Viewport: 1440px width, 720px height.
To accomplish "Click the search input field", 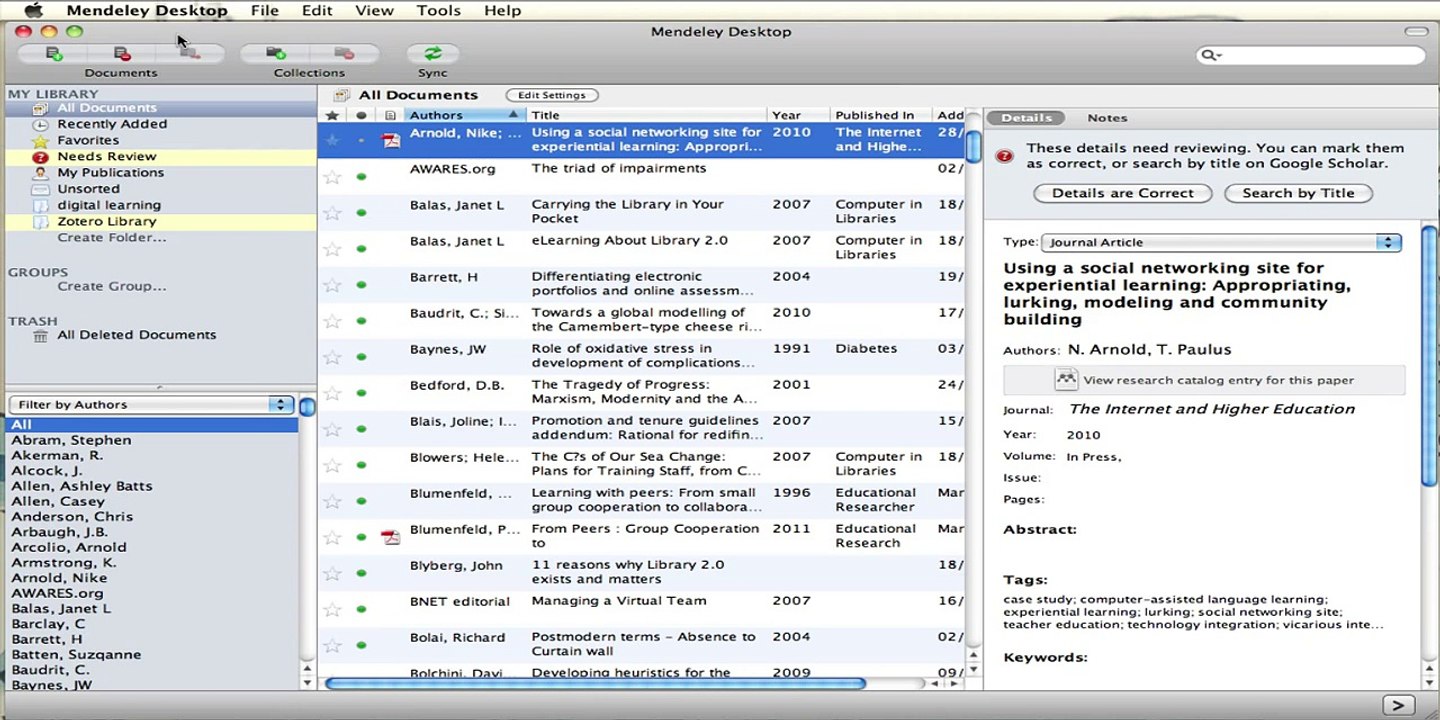I will click(1310, 55).
